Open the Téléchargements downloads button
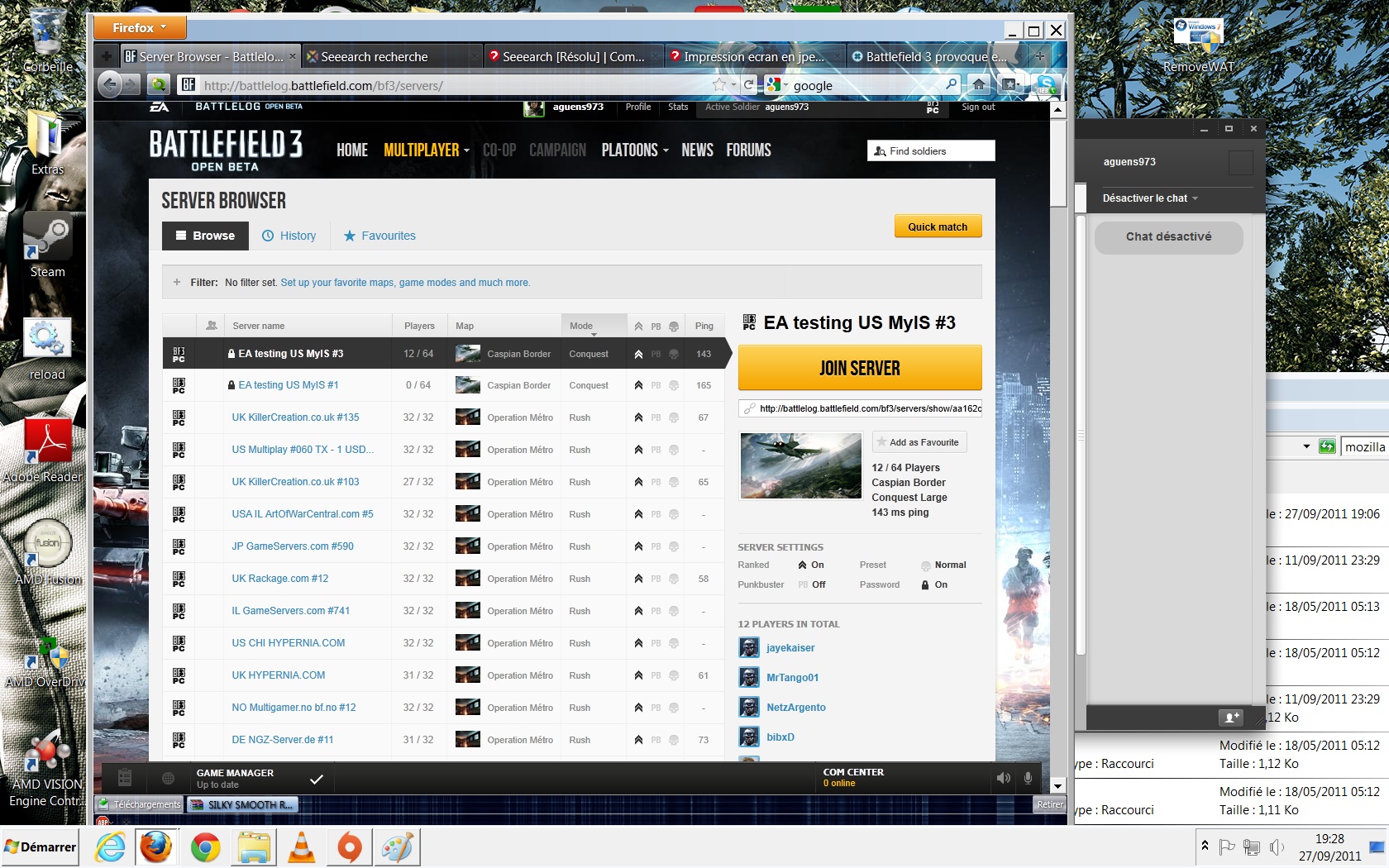This screenshot has height=868, width=1389. click(x=139, y=804)
